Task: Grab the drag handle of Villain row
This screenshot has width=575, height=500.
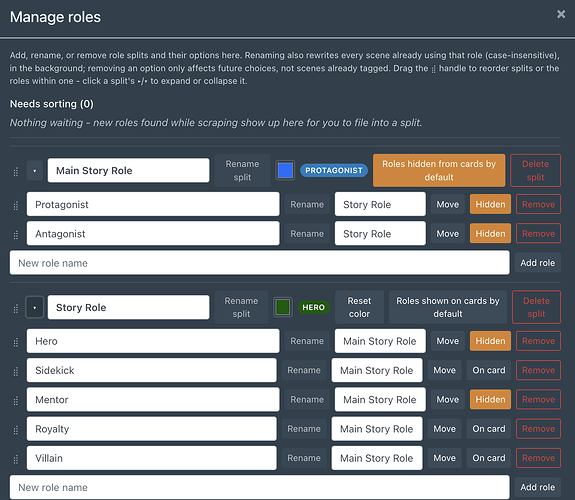Action: coord(16,459)
